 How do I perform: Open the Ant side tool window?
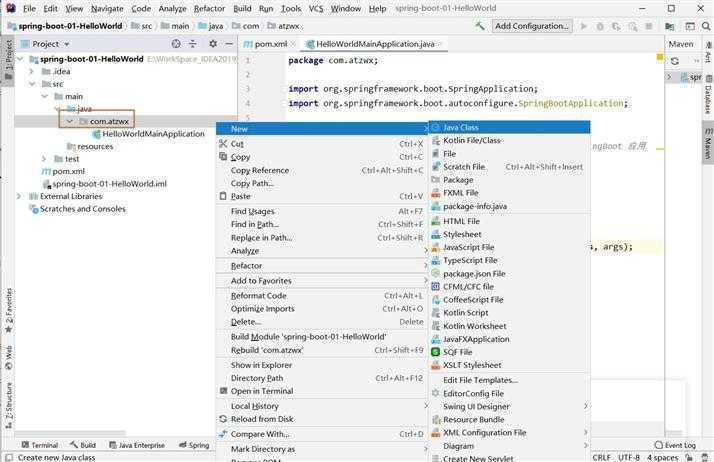coord(708,52)
